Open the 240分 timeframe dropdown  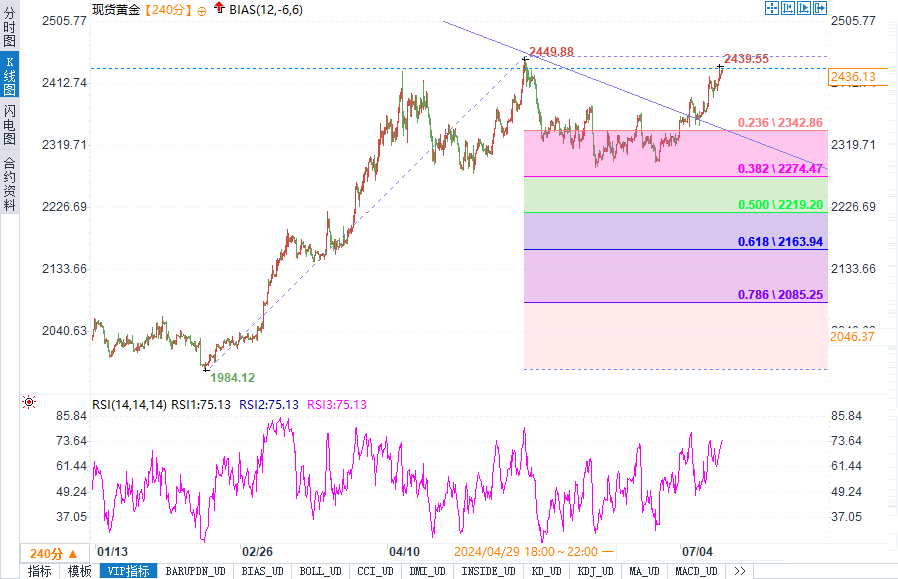coord(54,553)
